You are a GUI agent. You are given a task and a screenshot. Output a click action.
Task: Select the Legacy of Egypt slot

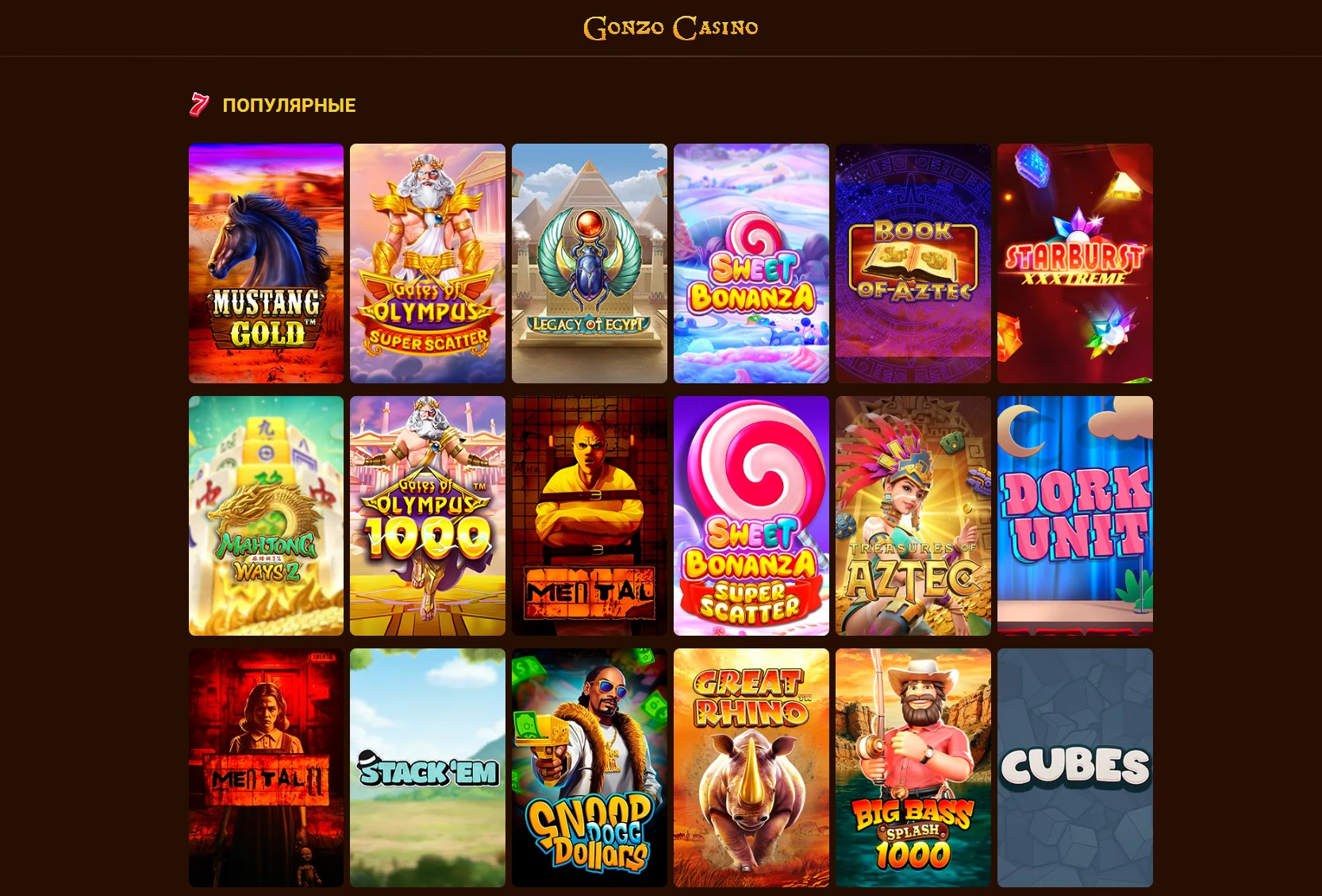pyautogui.click(x=590, y=263)
